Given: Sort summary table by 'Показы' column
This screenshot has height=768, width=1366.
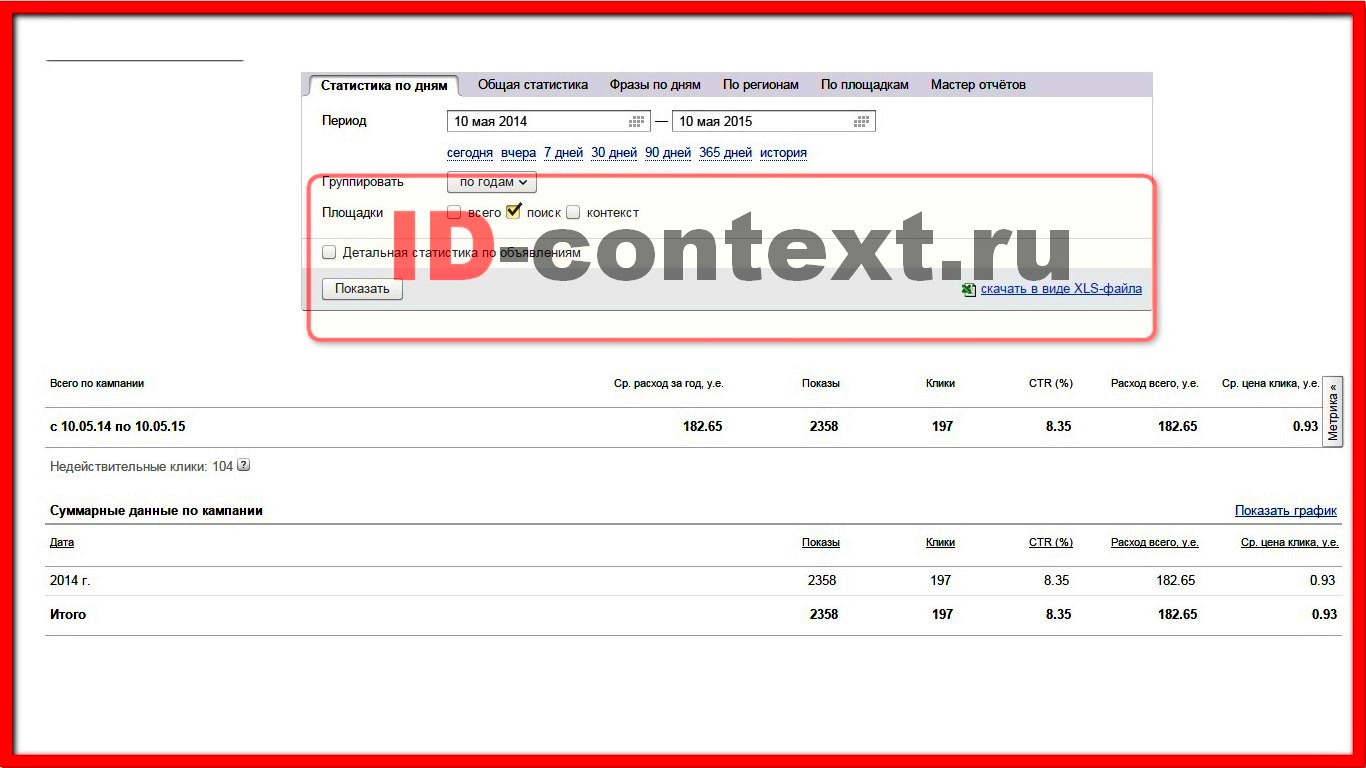Looking at the screenshot, I should pos(820,542).
